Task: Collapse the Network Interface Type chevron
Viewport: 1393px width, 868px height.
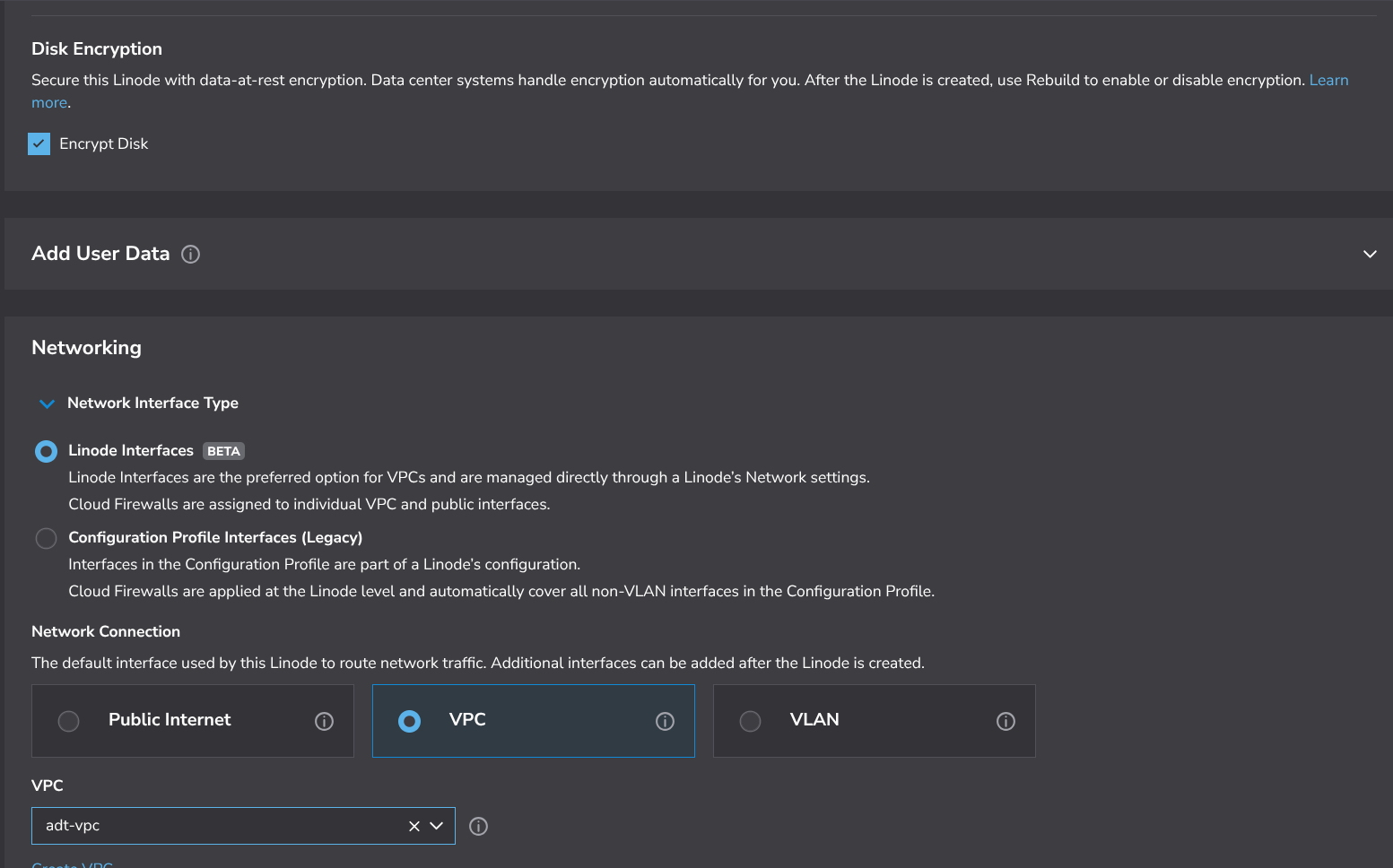Action: [48, 404]
